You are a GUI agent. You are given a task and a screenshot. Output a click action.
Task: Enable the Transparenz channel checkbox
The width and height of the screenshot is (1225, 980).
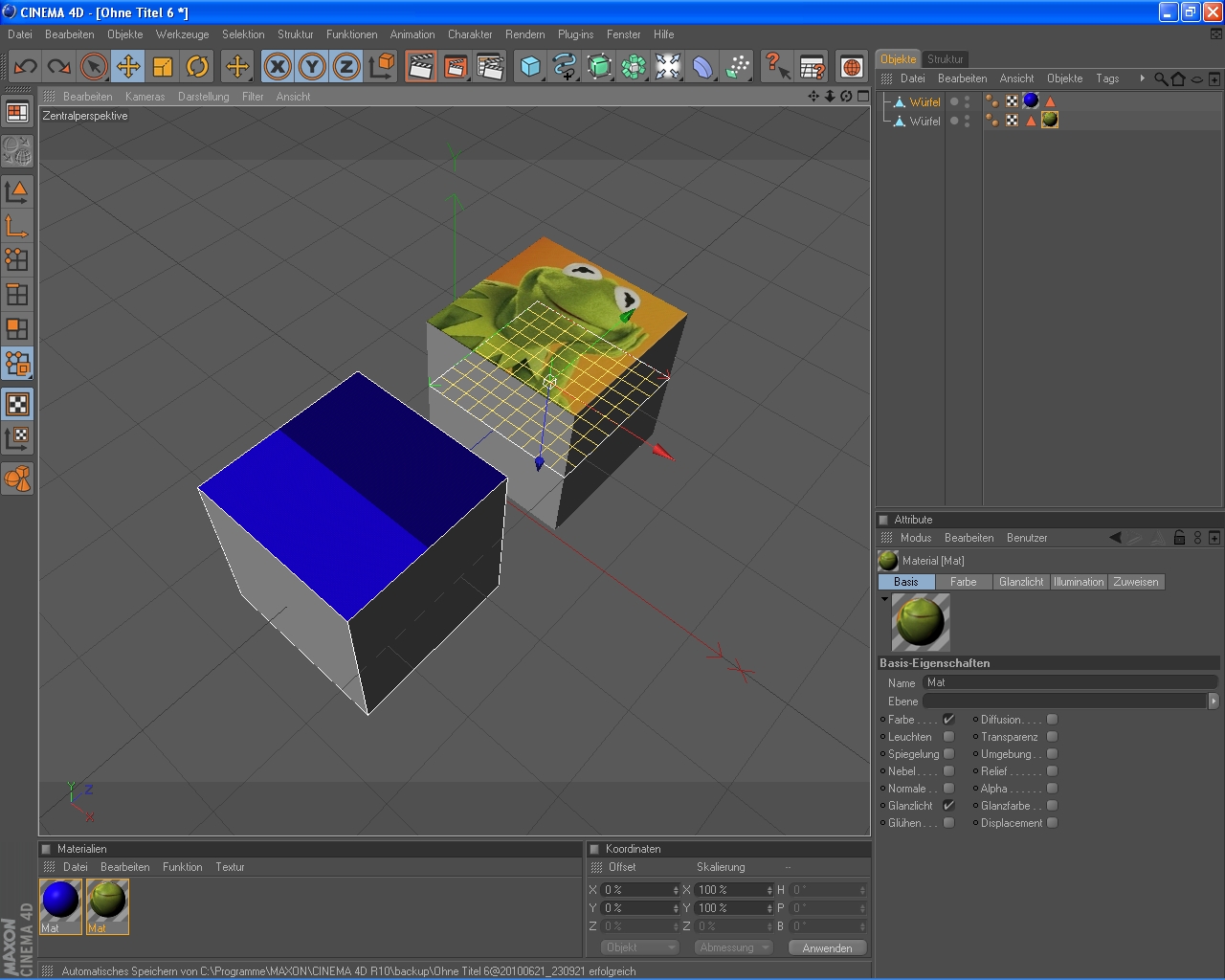1052,737
